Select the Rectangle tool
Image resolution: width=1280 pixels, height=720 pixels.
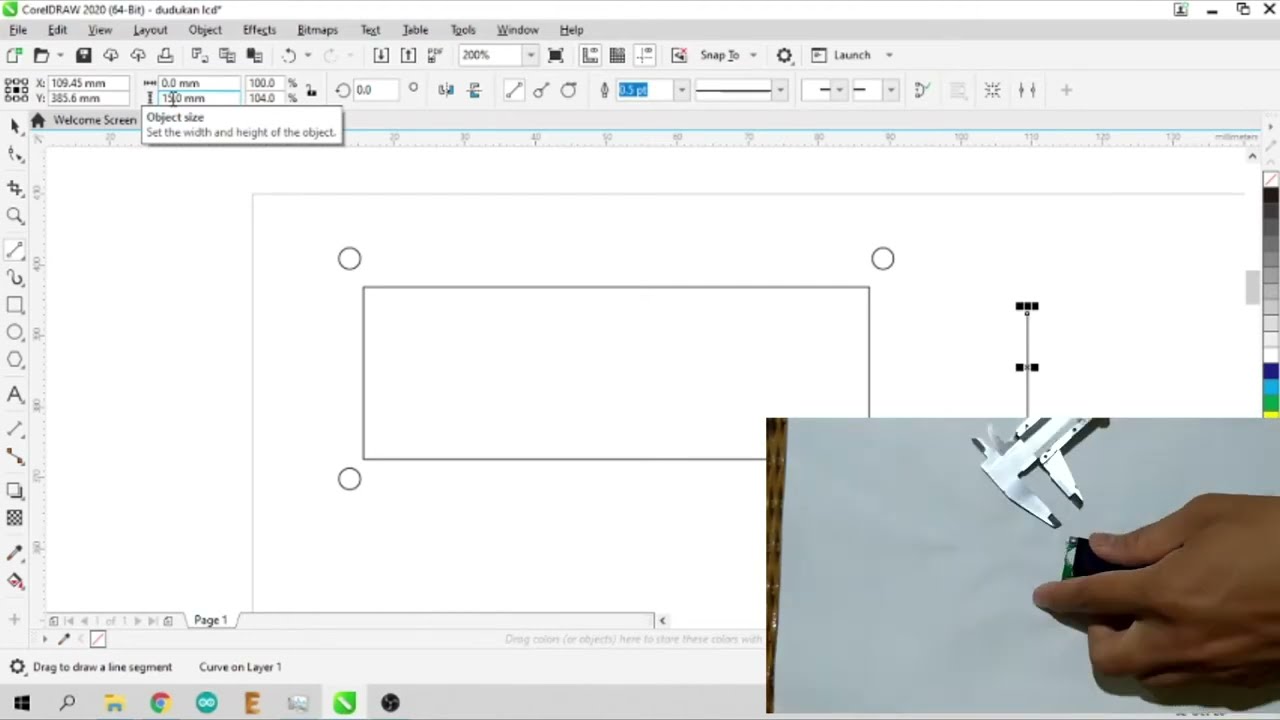pos(15,305)
